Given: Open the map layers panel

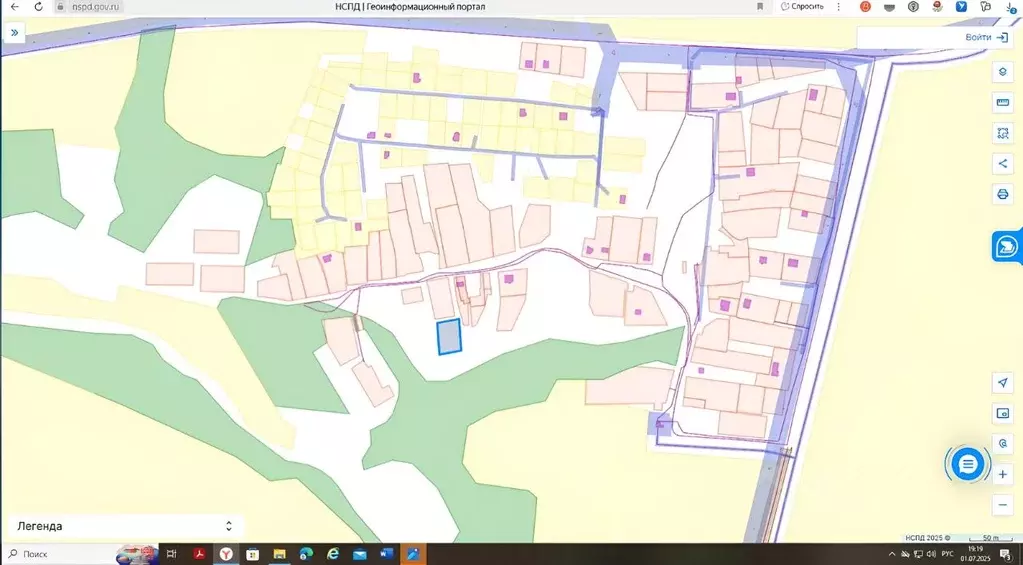Looking at the screenshot, I should click(1003, 72).
